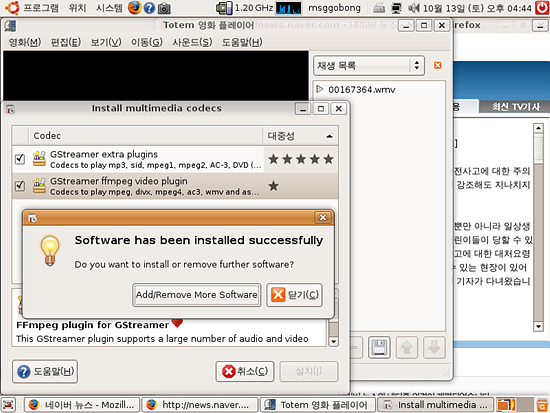Image resolution: width=550 pixels, height=413 pixels.
Task: Open the Ubuntu logo menu in top panel
Action: point(12,7)
